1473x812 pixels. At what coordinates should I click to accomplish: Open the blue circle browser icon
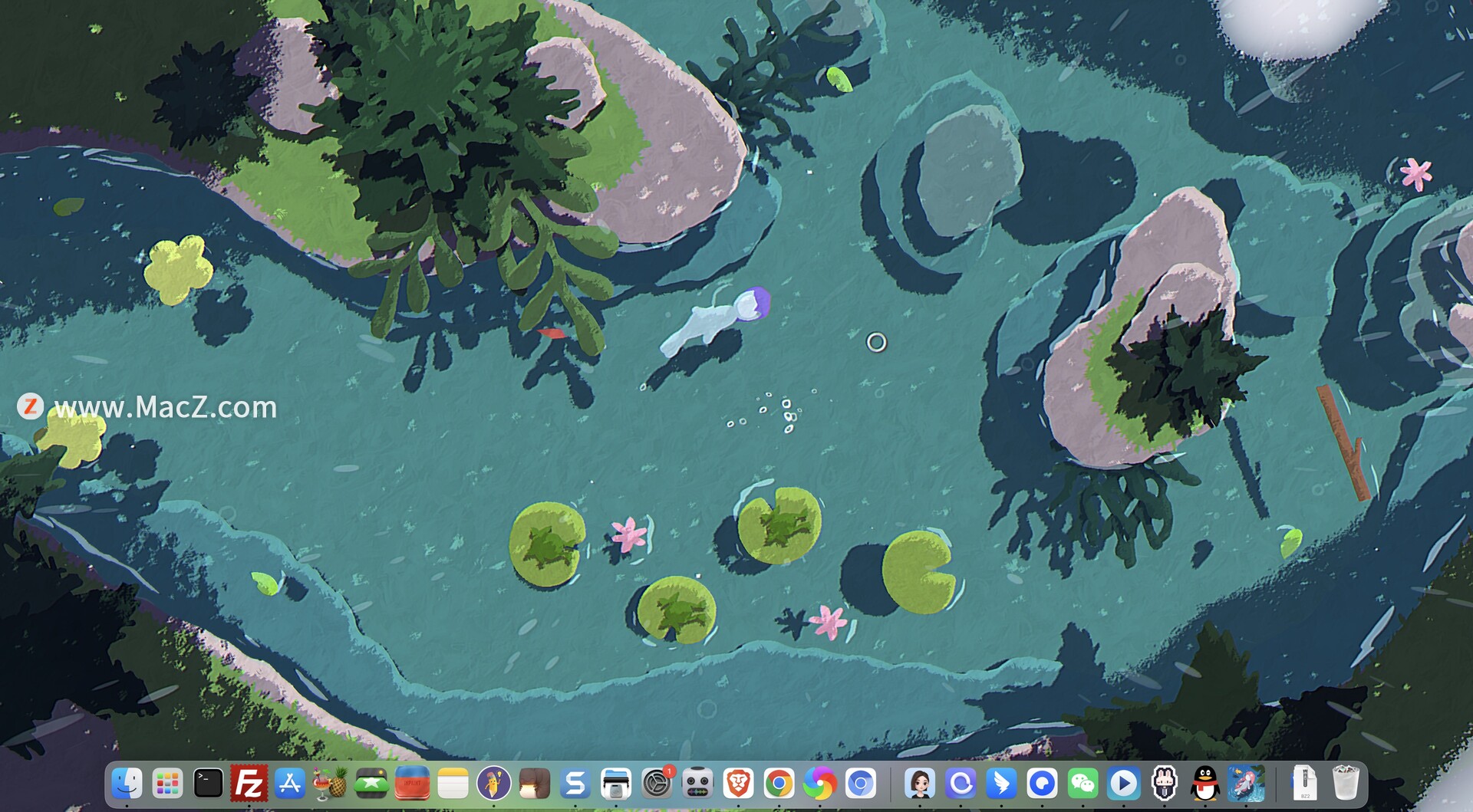[1042, 784]
